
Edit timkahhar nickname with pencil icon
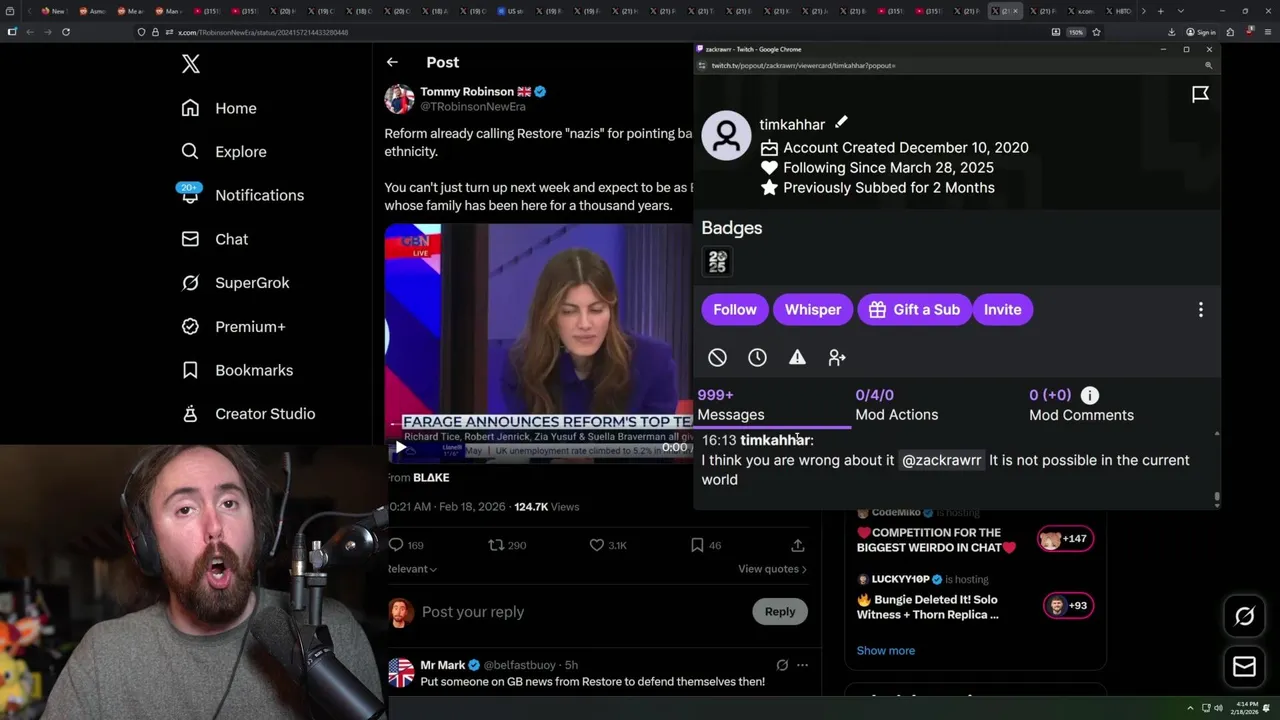[841, 122]
